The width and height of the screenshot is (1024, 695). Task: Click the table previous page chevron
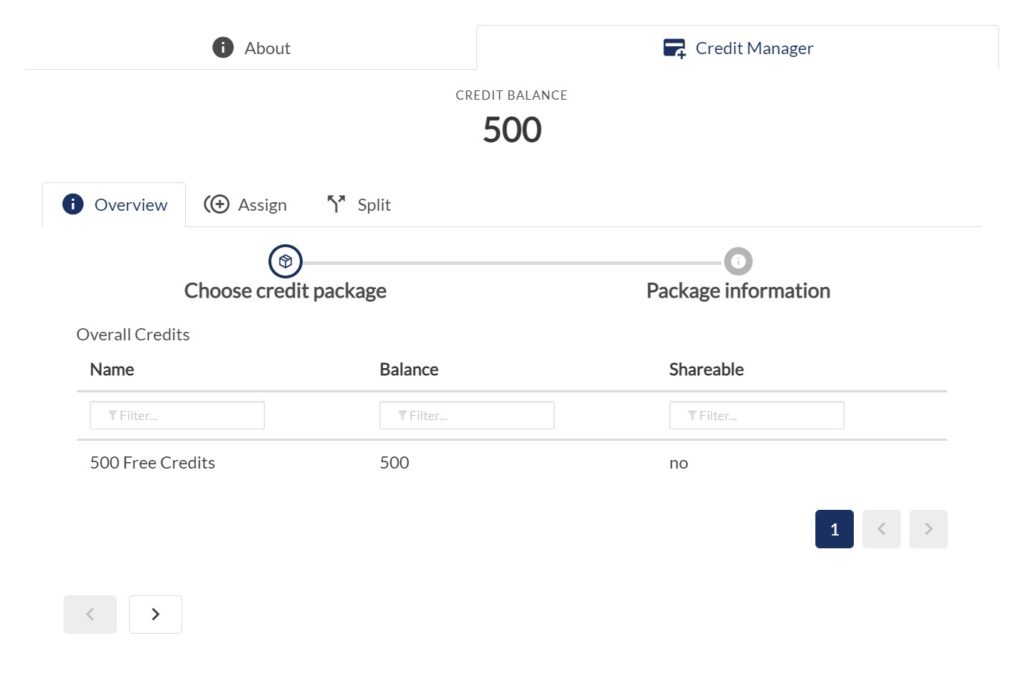coord(881,529)
